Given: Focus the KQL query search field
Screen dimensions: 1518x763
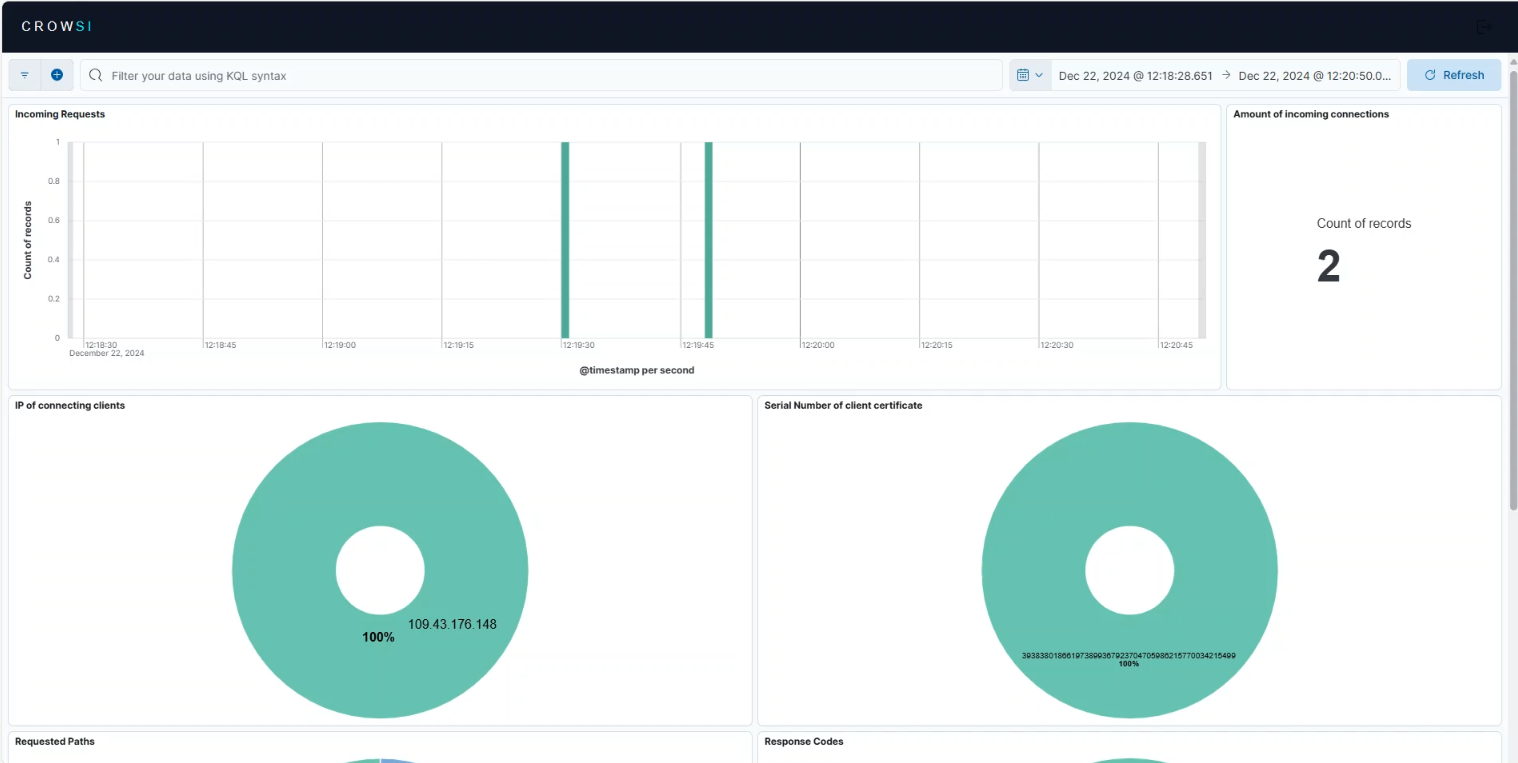Looking at the screenshot, I should tap(541, 75).
